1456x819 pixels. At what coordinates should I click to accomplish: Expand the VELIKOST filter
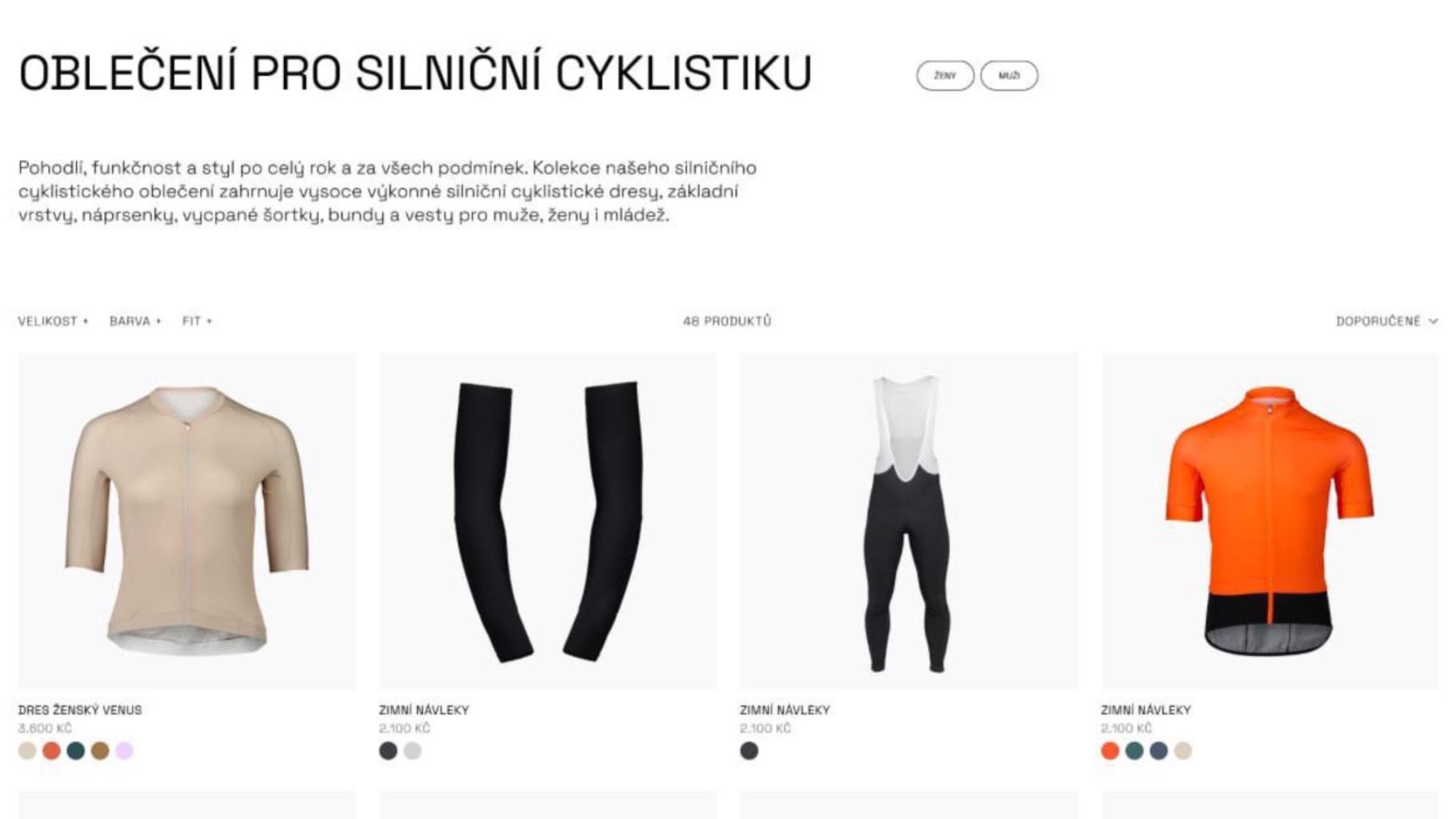click(x=53, y=321)
